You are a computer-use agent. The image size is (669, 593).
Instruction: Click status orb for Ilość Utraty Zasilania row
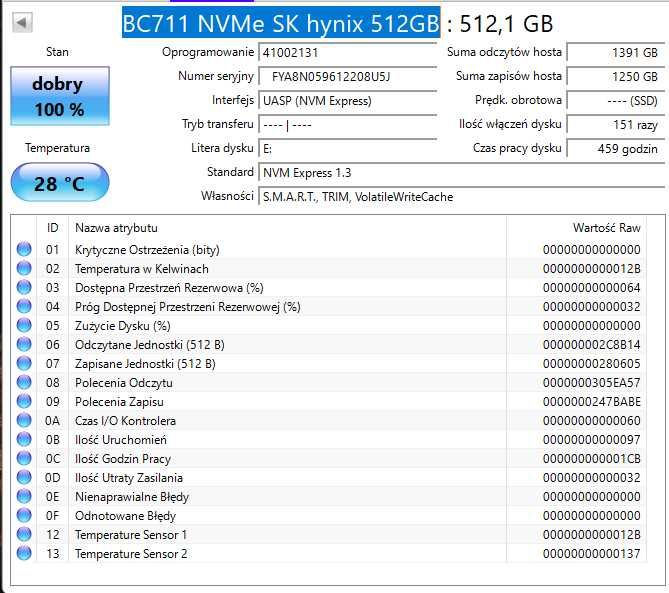tap(24, 477)
